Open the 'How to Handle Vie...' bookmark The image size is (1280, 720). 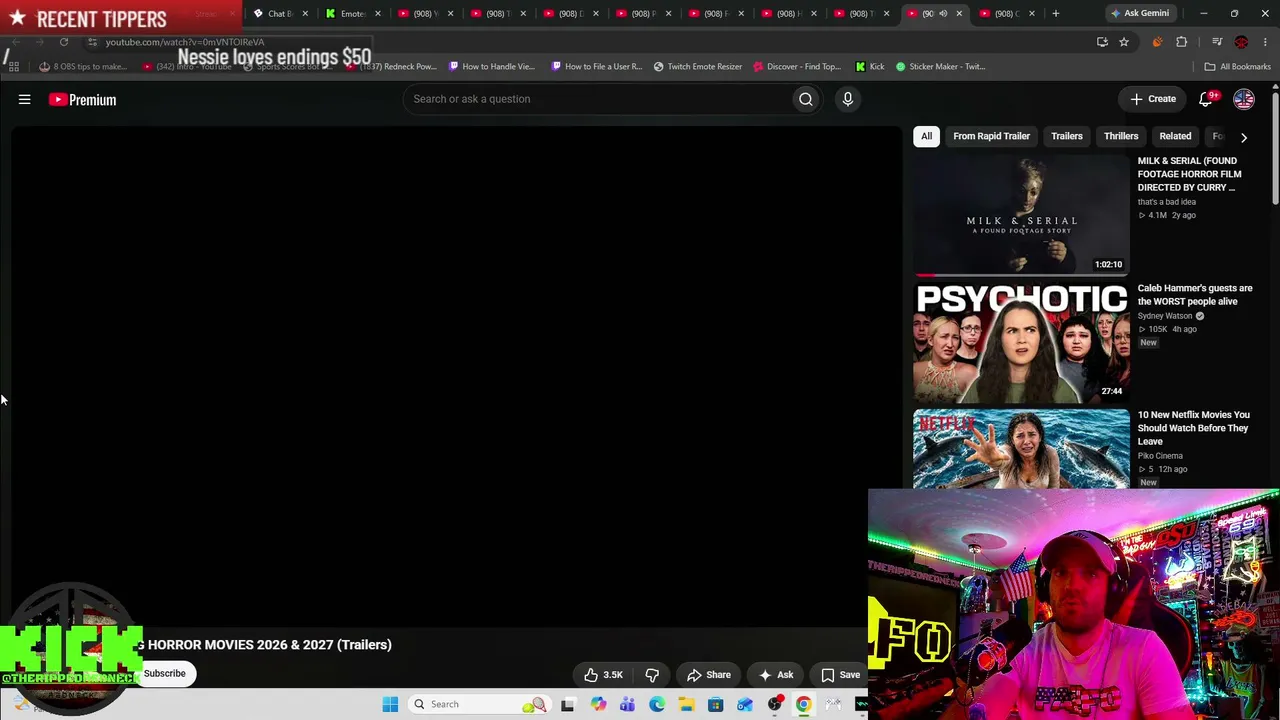click(x=492, y=67)
